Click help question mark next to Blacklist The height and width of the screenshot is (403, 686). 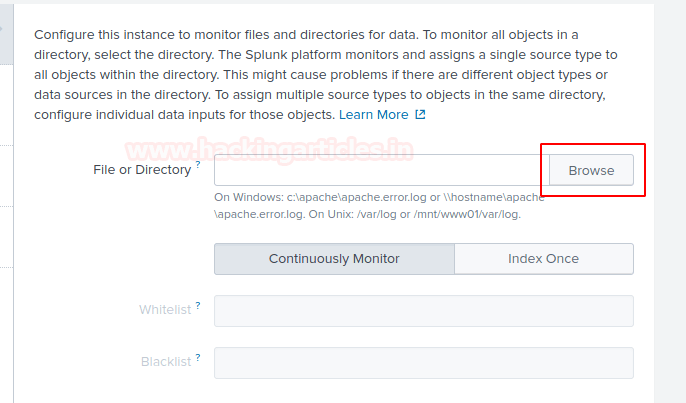point(198,356)
